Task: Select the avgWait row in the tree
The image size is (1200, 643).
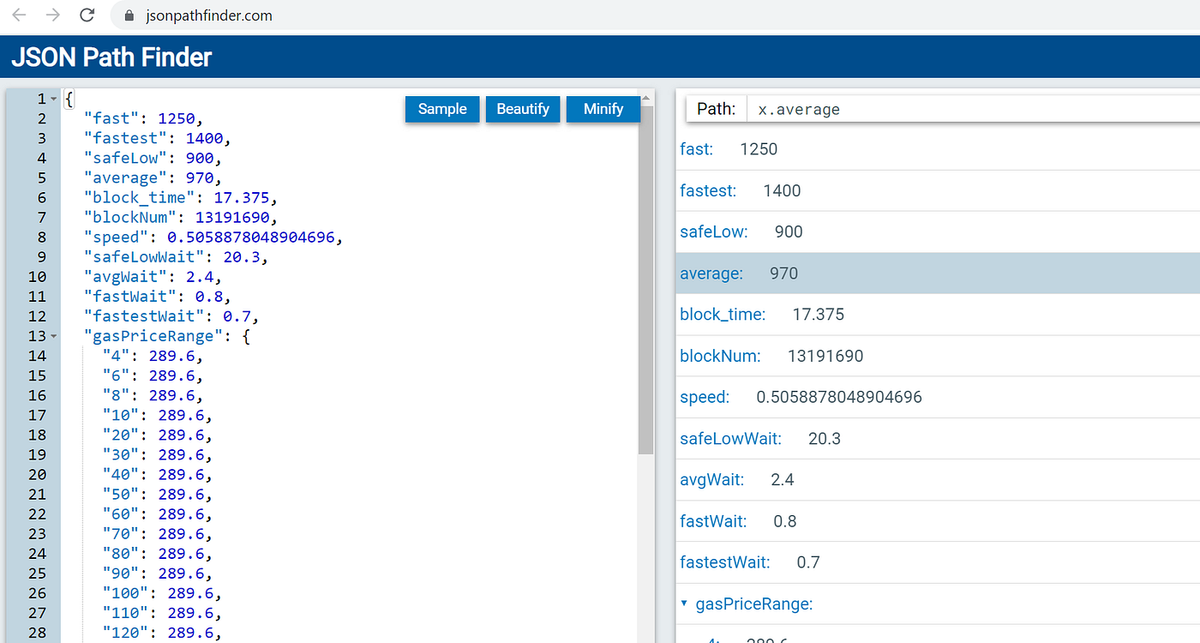Action: tap(939, 480)
